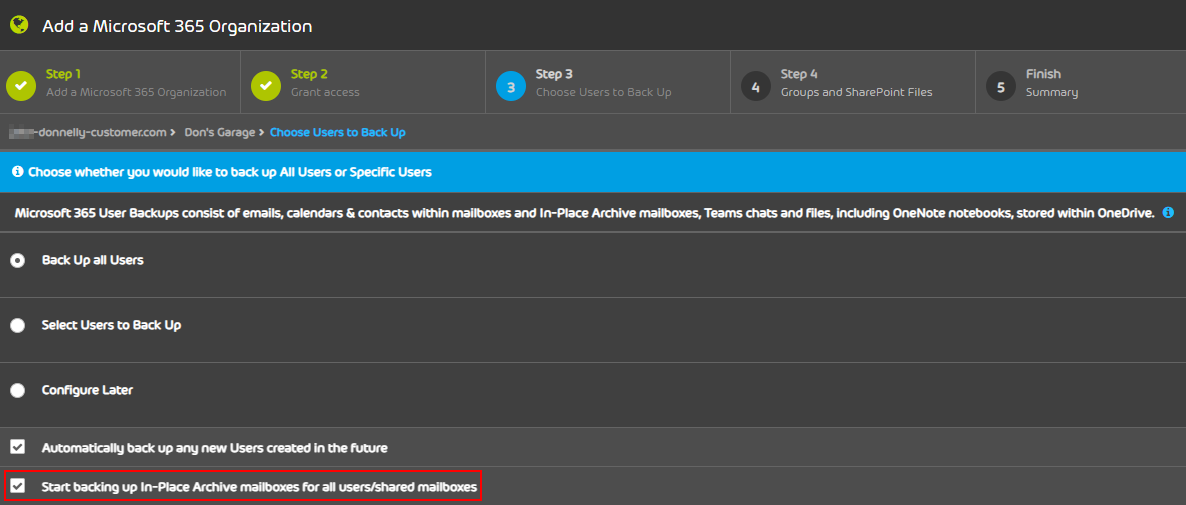
Task: Click the Finish step number 5 circle
Action: pos(1001,86)
